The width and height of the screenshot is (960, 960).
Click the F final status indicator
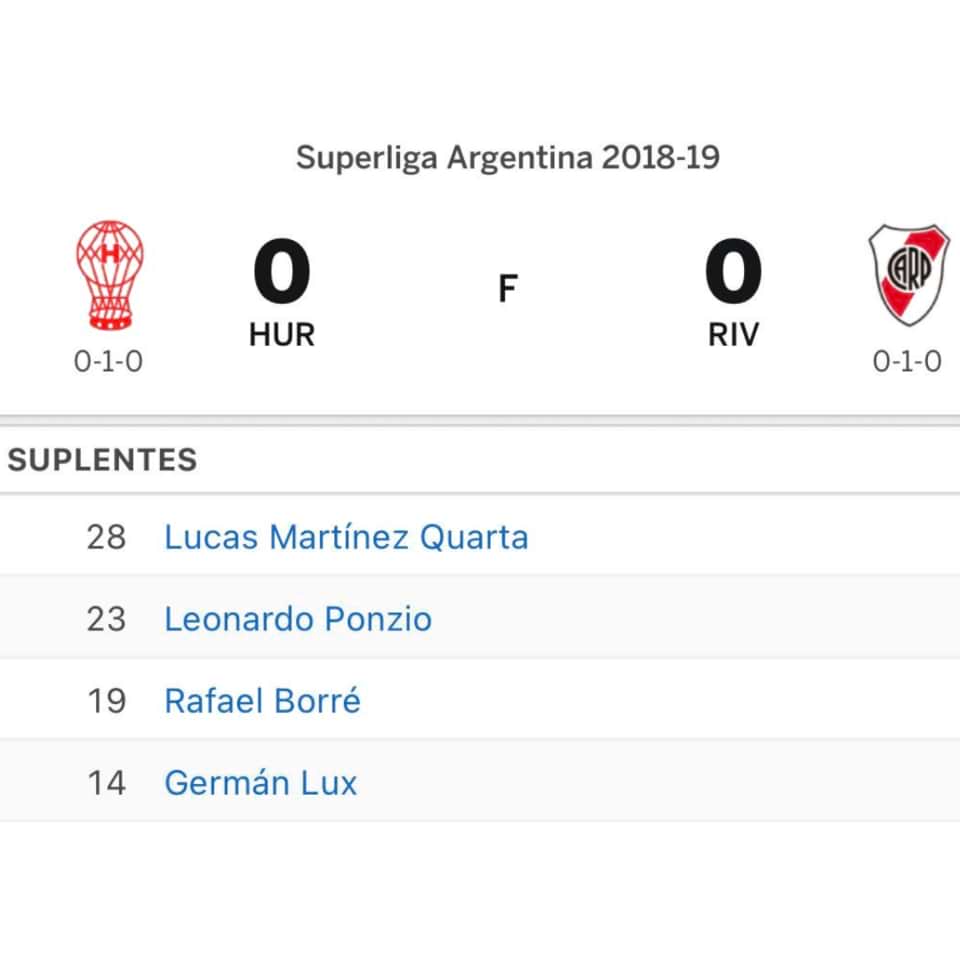tap(508, 290)
